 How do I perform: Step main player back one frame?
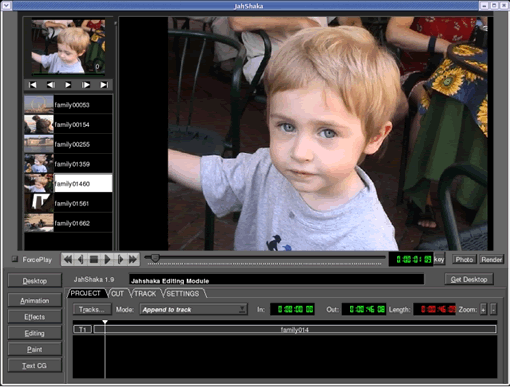pos(81,259)
